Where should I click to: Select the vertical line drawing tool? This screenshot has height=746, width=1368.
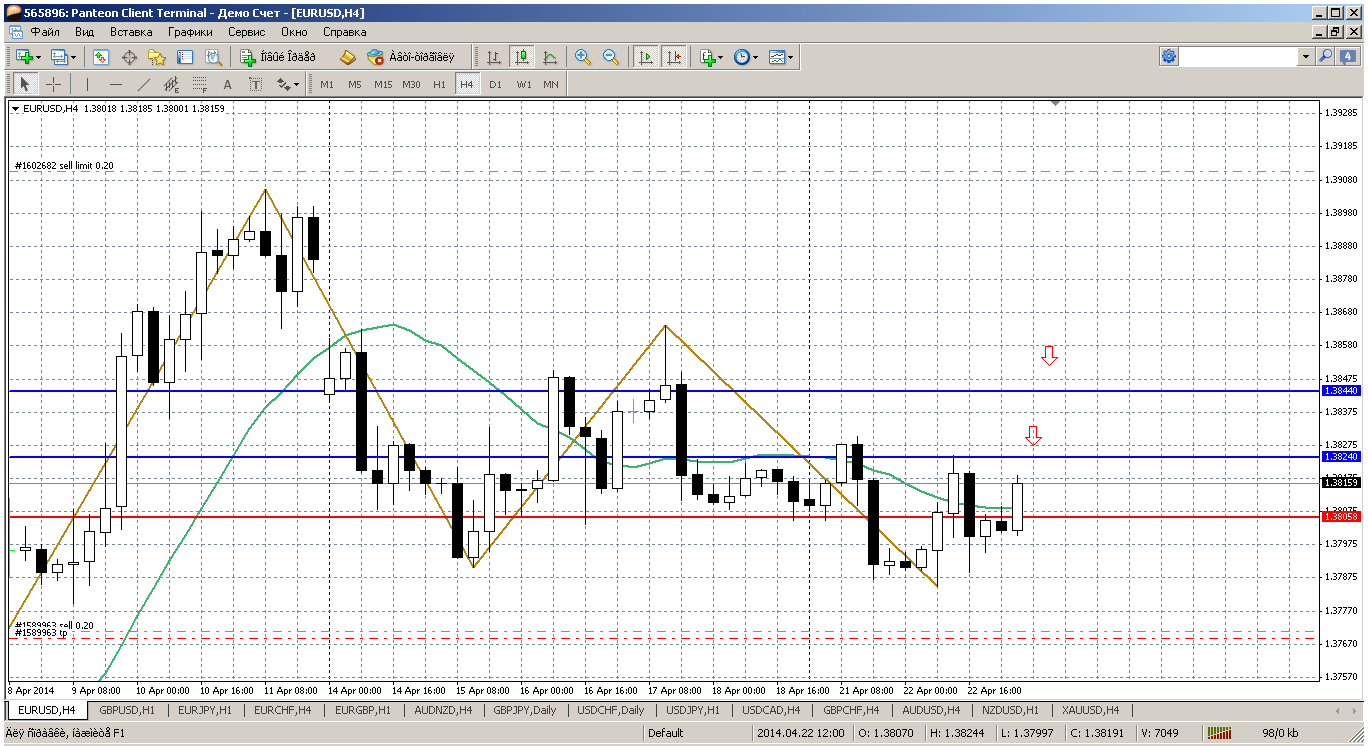pos(87,84)
